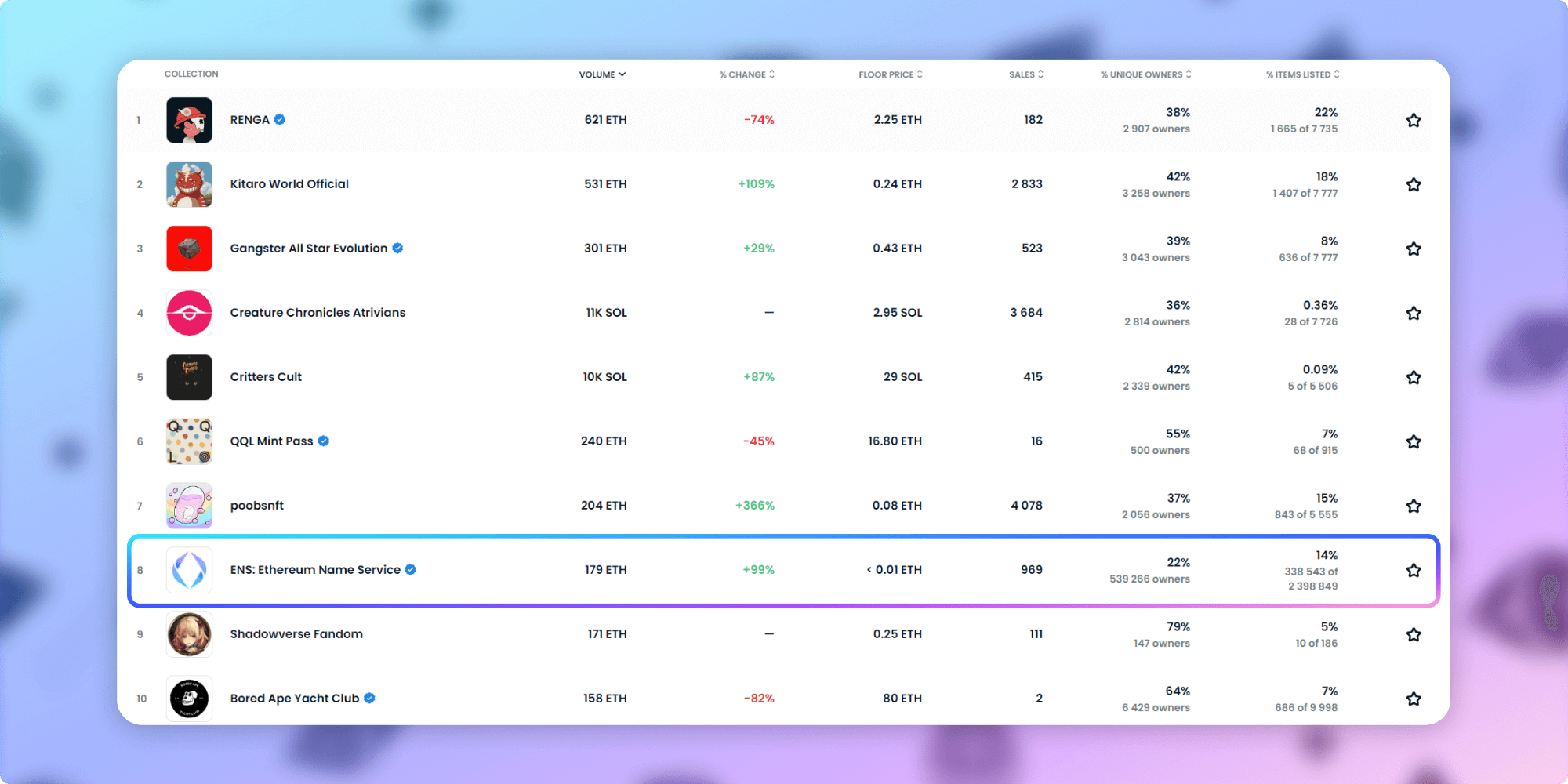Open the ENS diamond logo
Screen dimensions: 1568x784
[189, 570]
